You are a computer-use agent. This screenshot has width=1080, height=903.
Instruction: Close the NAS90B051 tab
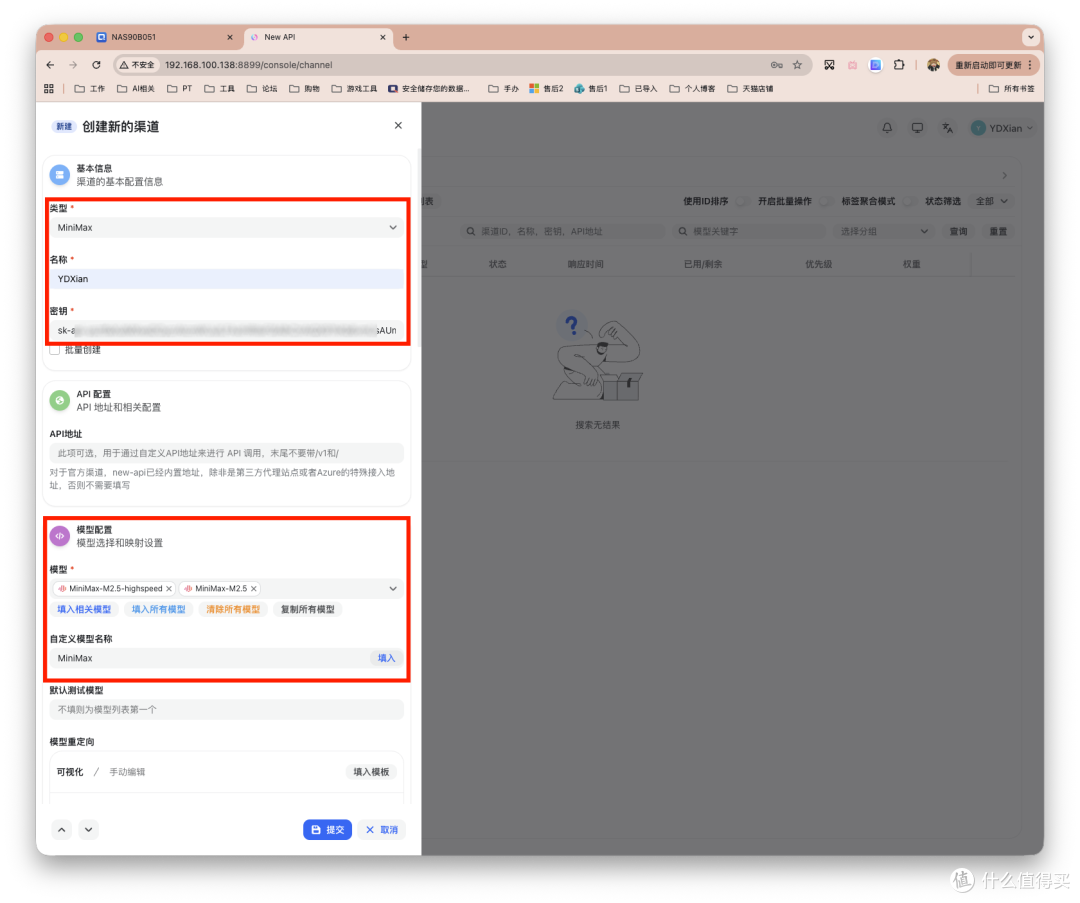(230, 37)
